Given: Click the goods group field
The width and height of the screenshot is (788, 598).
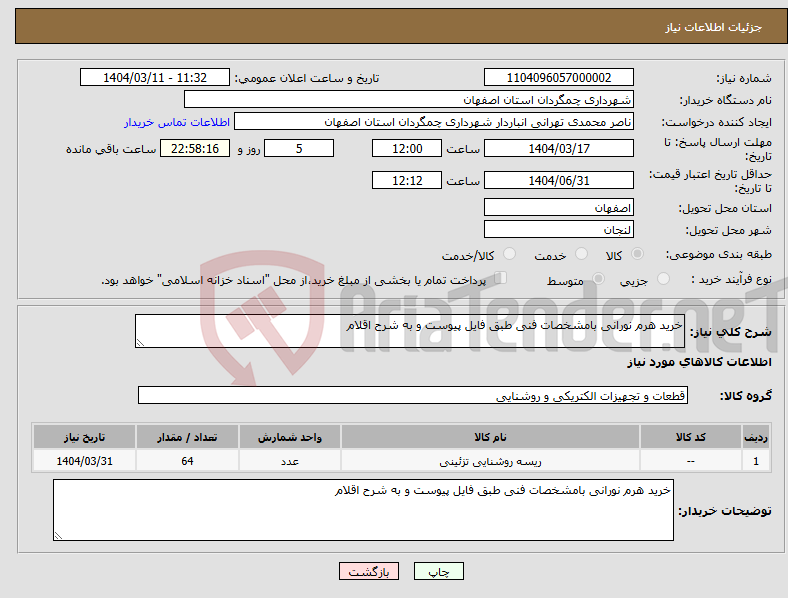Looking at the screenshot, I should 413,395.
